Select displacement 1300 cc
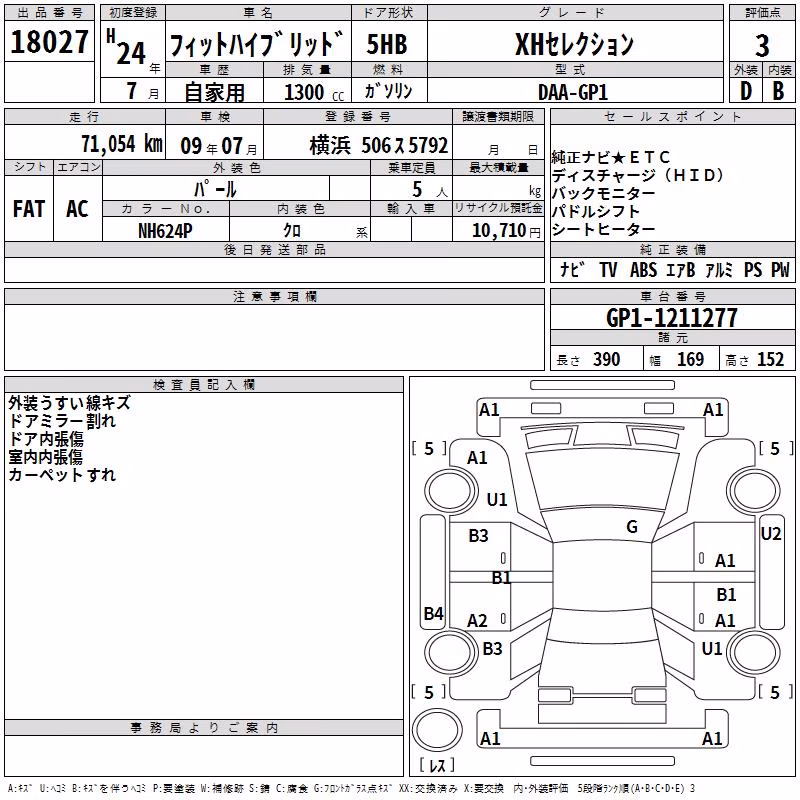Screen dimensions: 800x800 point(314,92)
